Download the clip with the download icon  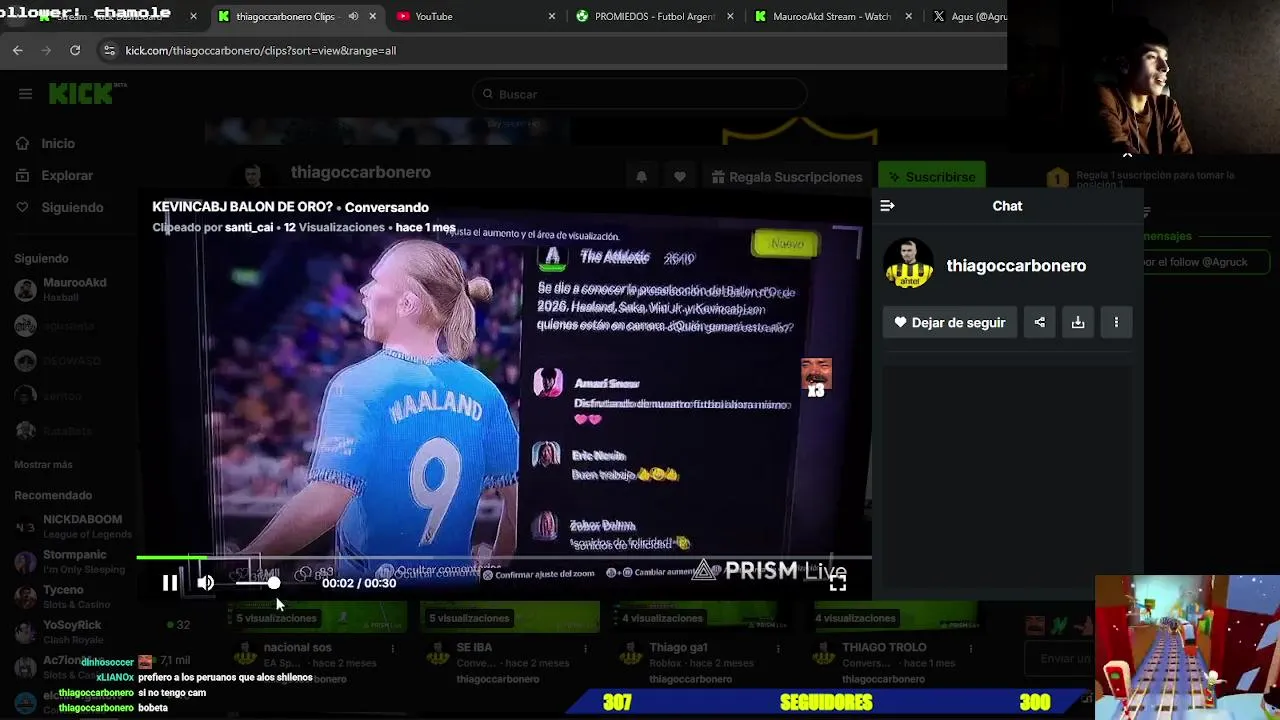point(1078,322)
